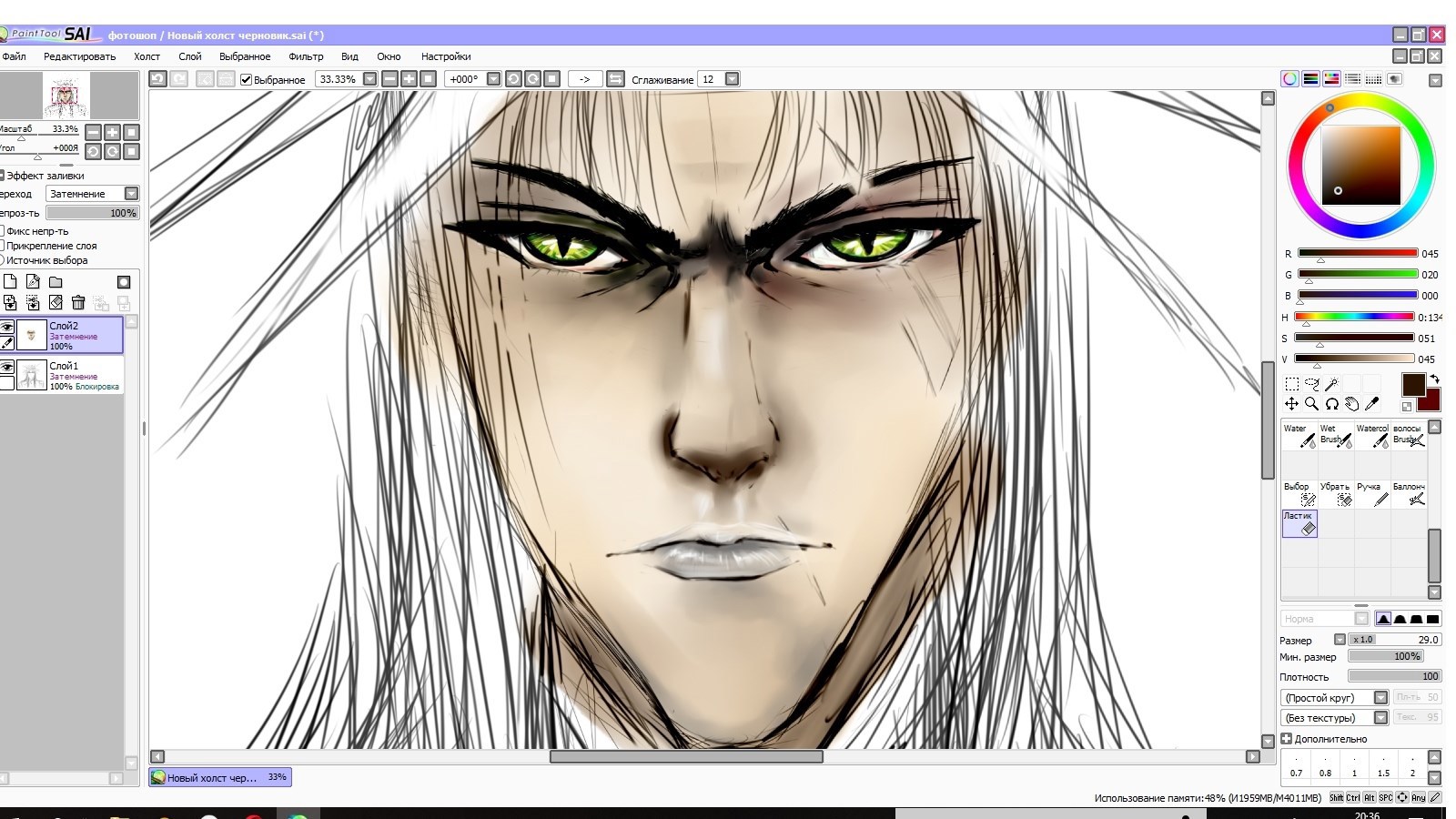Choose the Watercol brush tool
The image size is (1456, 819).
click(x=1372, y=436)
